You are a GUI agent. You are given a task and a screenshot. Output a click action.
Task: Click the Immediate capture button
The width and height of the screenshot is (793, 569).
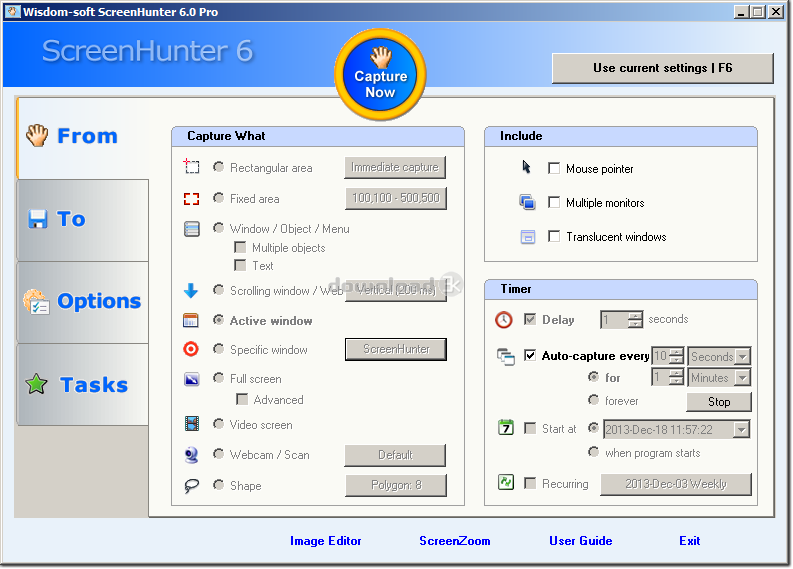pos(395,167)
